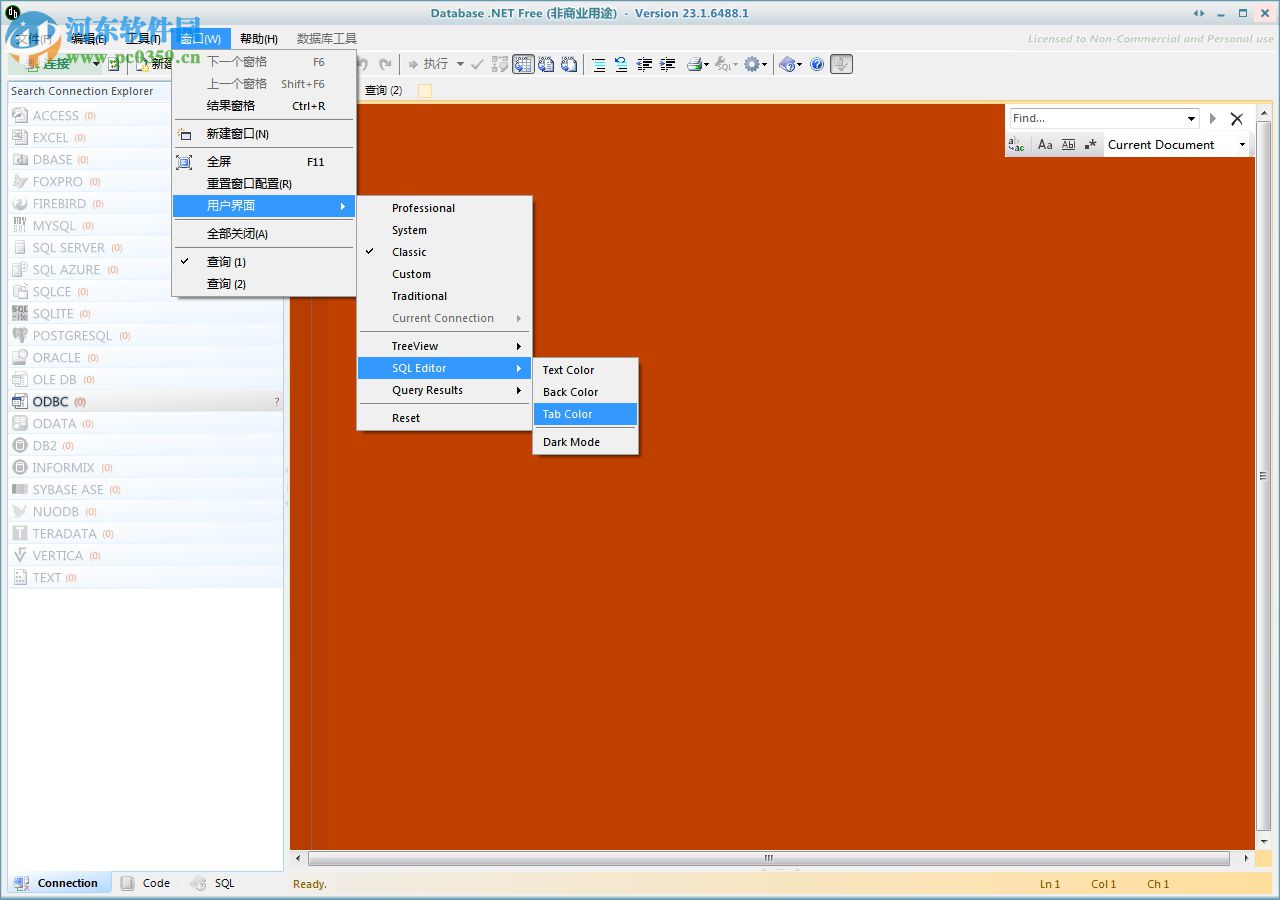
Task: Toggle Match Case (Aa) in find panel
Action: [1045, 145]
